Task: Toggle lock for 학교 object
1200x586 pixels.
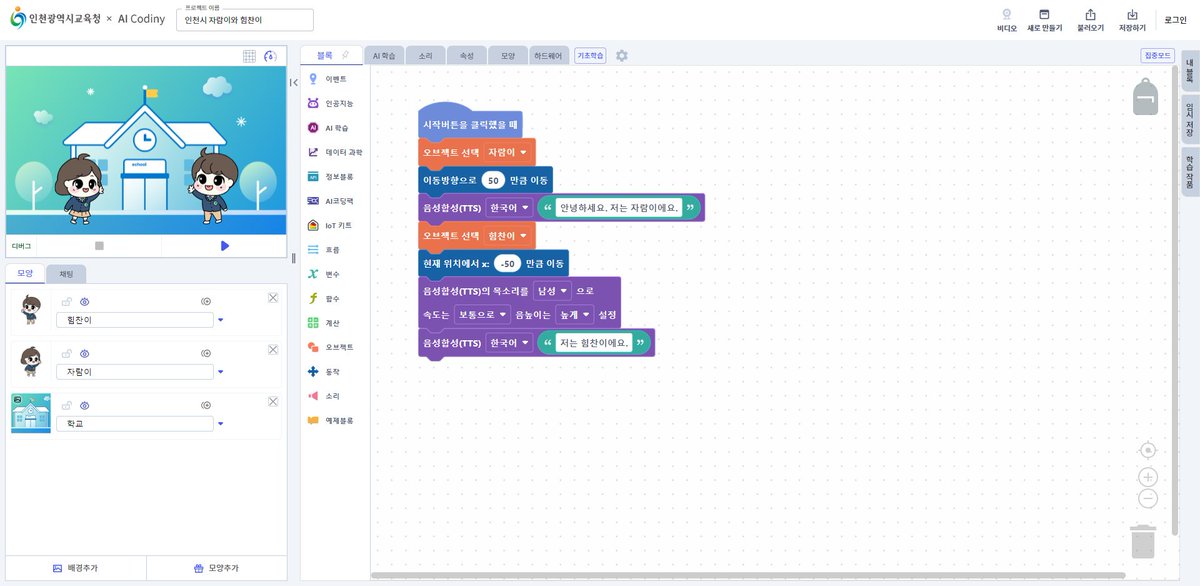Action: [67, 405]
